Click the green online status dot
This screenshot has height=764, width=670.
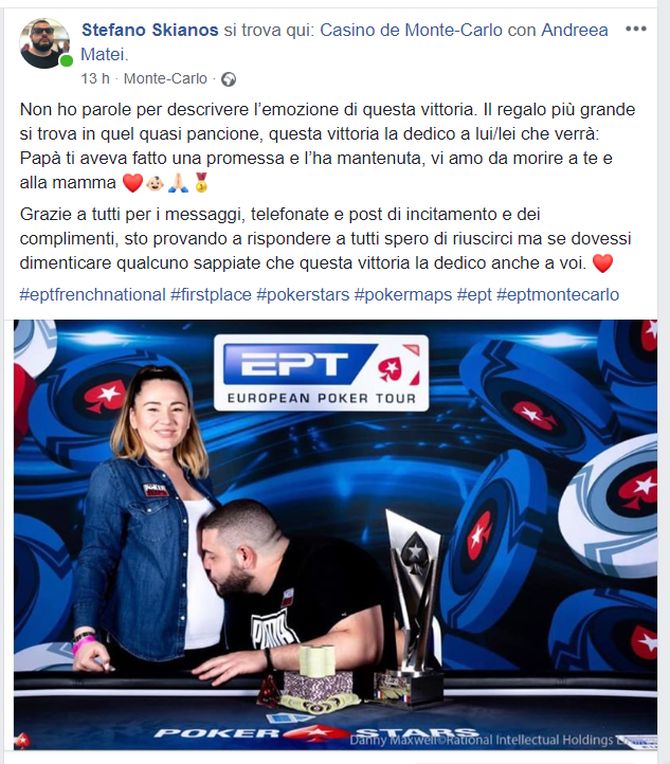pyautogui.click(x=66, y=61)
